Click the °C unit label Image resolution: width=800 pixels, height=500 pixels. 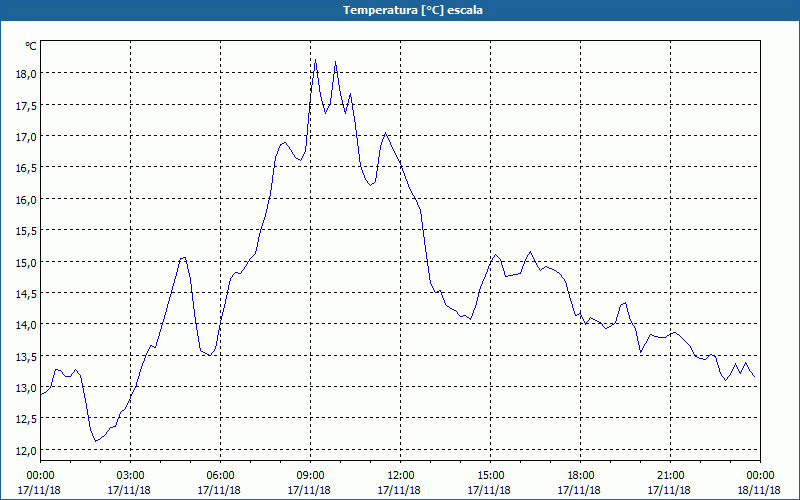31,46
